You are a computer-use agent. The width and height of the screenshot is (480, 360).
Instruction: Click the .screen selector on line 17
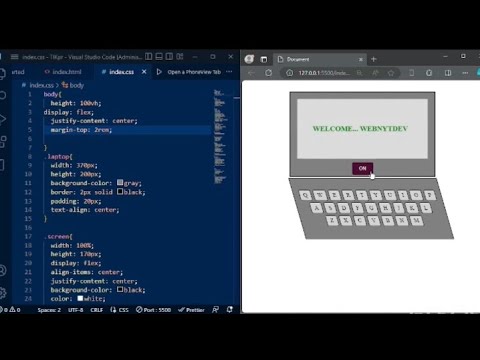(58, 236)
